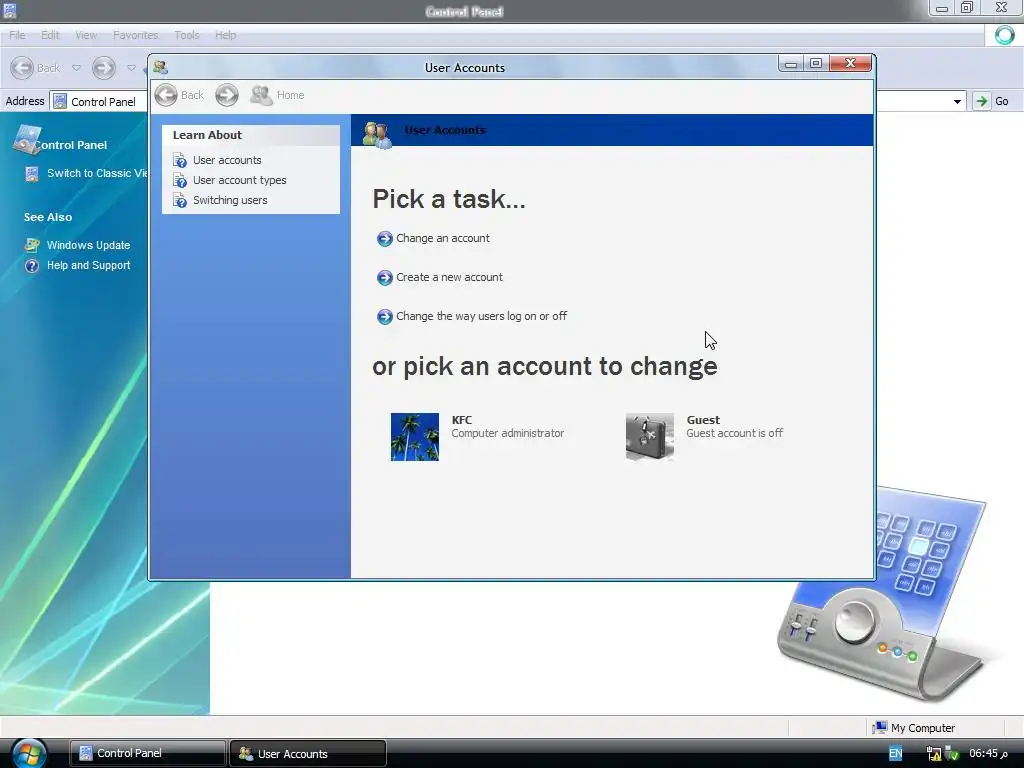Click the See Also sidebar header
This screenshot has height=768, width=1024.
48,217
